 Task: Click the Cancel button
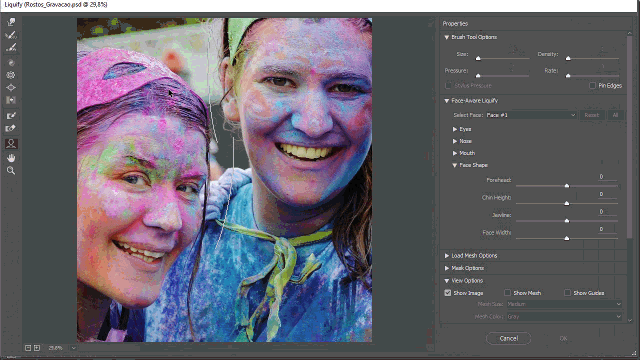(x=509, y=338)
